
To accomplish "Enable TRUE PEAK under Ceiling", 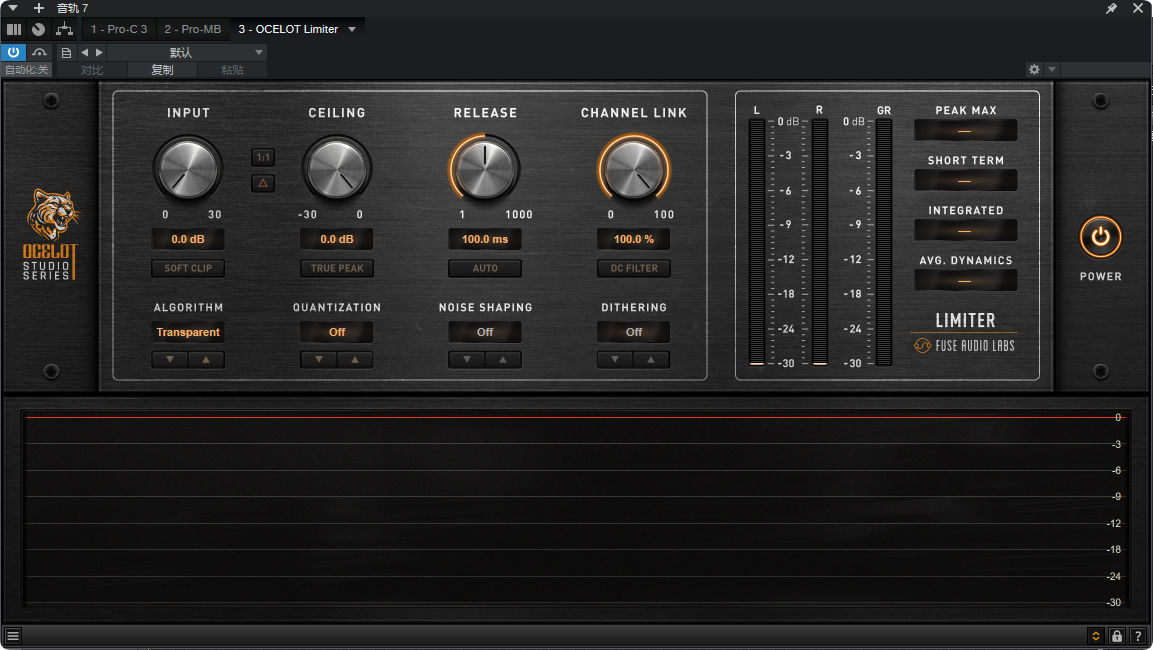I will tap(337, 268).
